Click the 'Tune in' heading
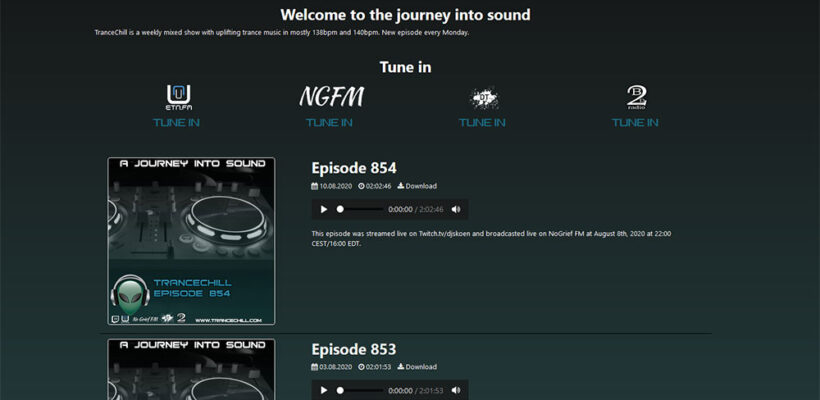The image size is (820, 400). 405,67
